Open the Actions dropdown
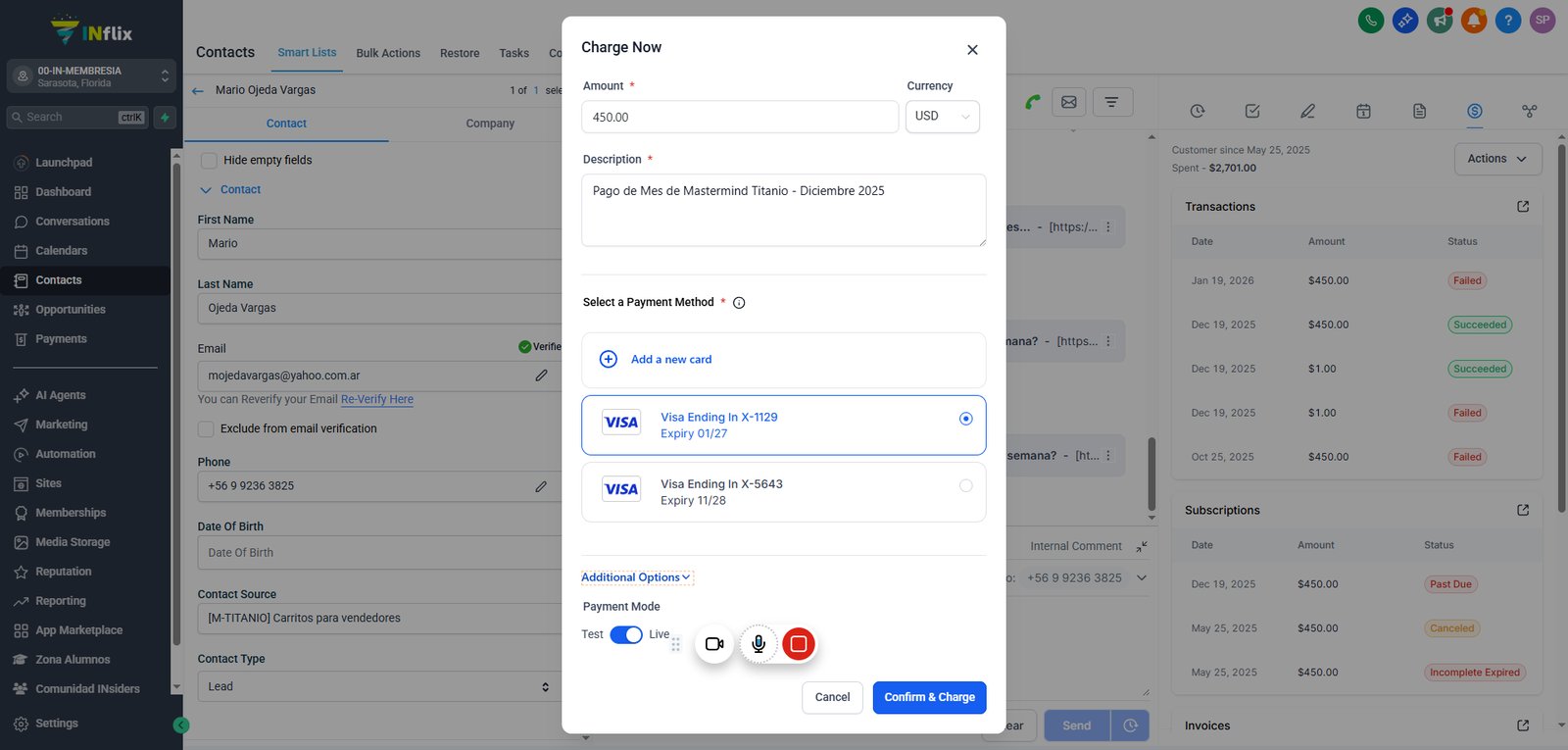 tap(1497, 159)
